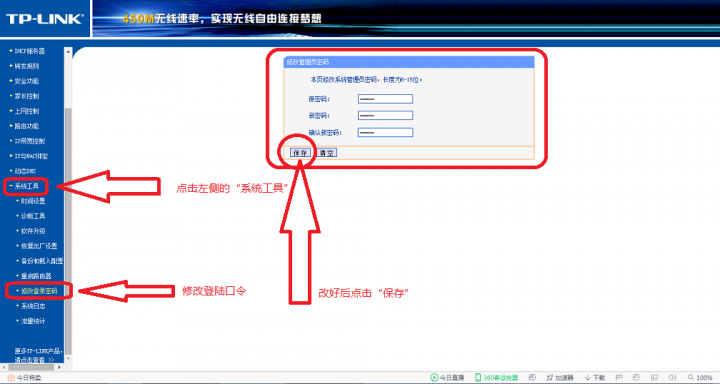Click the 本页修改系统管理员密码 description text

point(366,80)
